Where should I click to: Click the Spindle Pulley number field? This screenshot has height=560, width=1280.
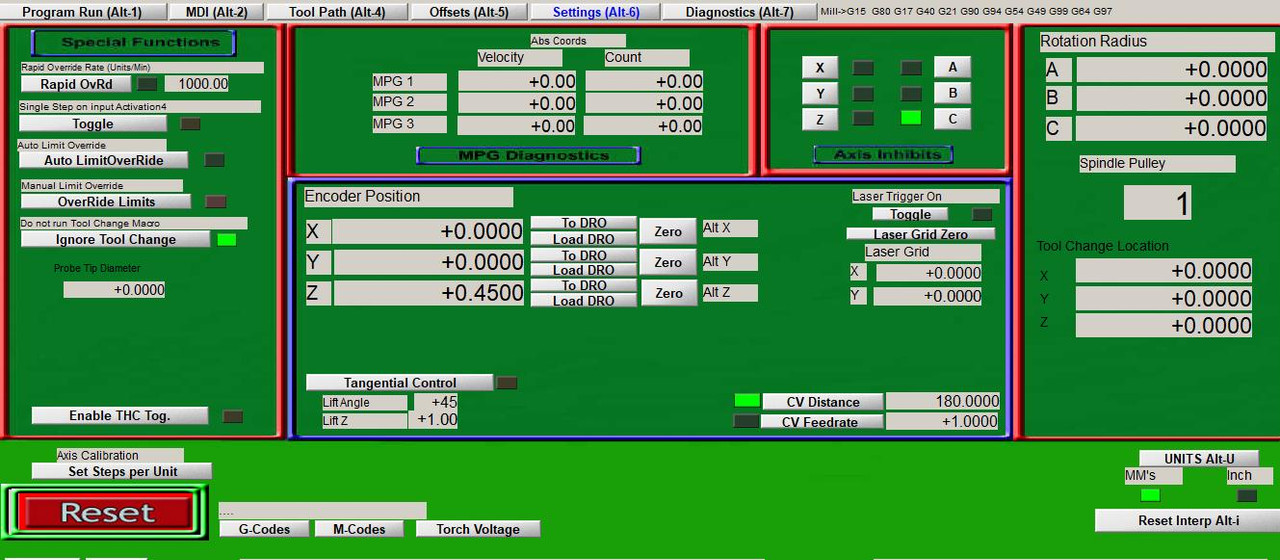(1157, 203)
